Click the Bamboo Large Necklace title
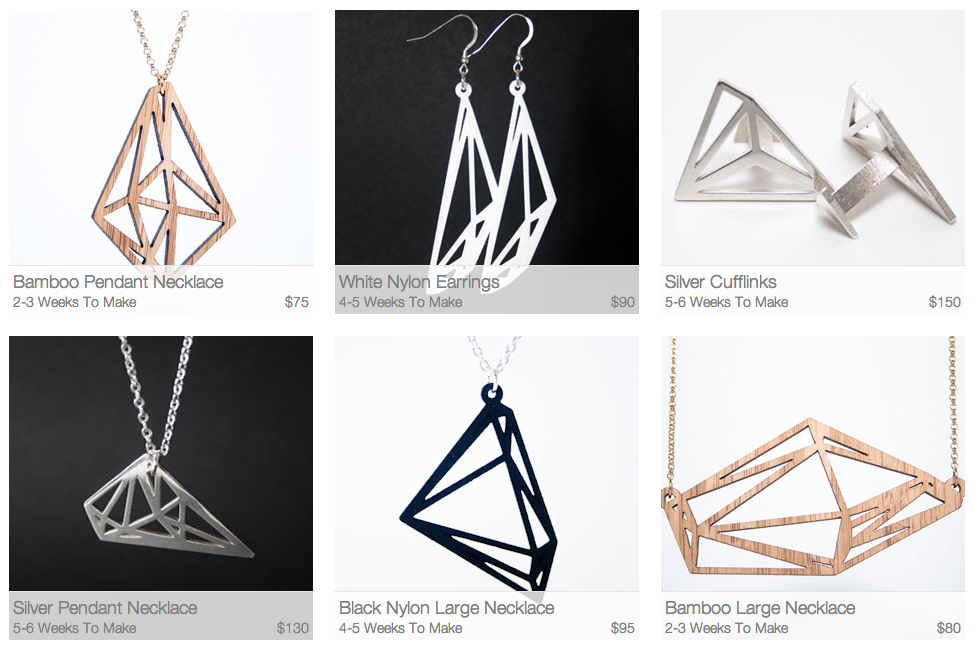Viewport: 974px width, 645px height. coord(760,608)
